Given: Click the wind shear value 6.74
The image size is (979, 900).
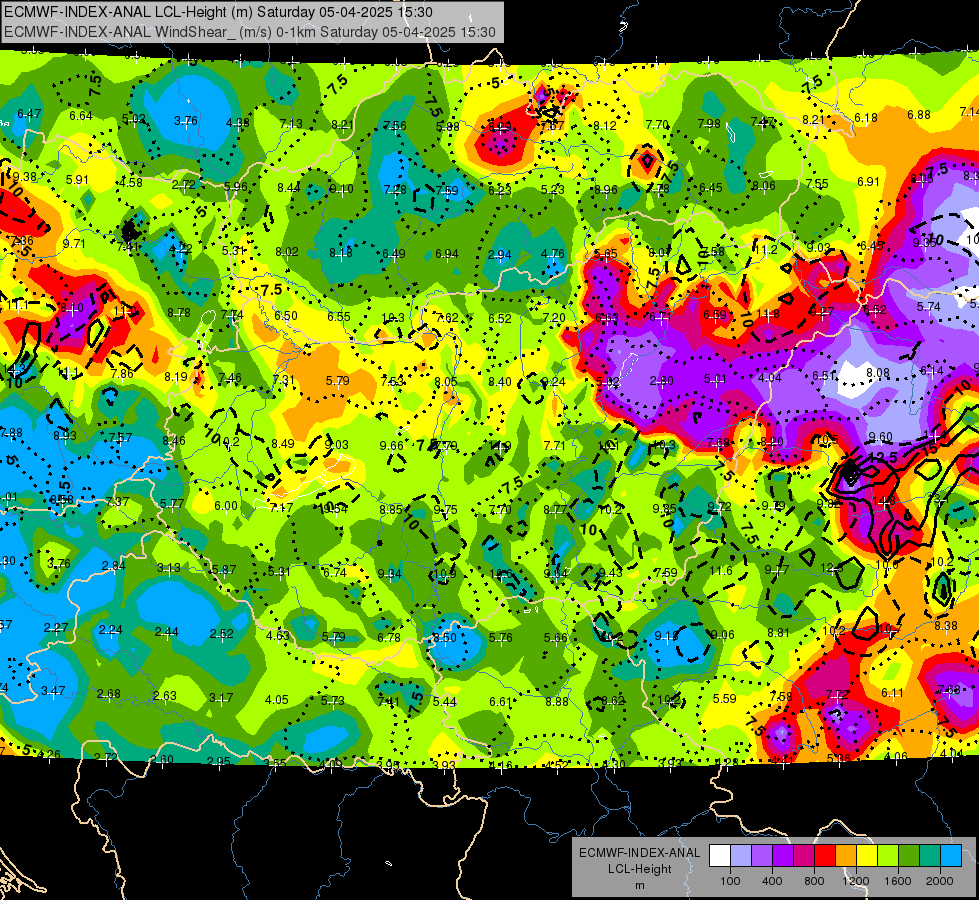Looking at the screenshot, I should click(335, 573).
